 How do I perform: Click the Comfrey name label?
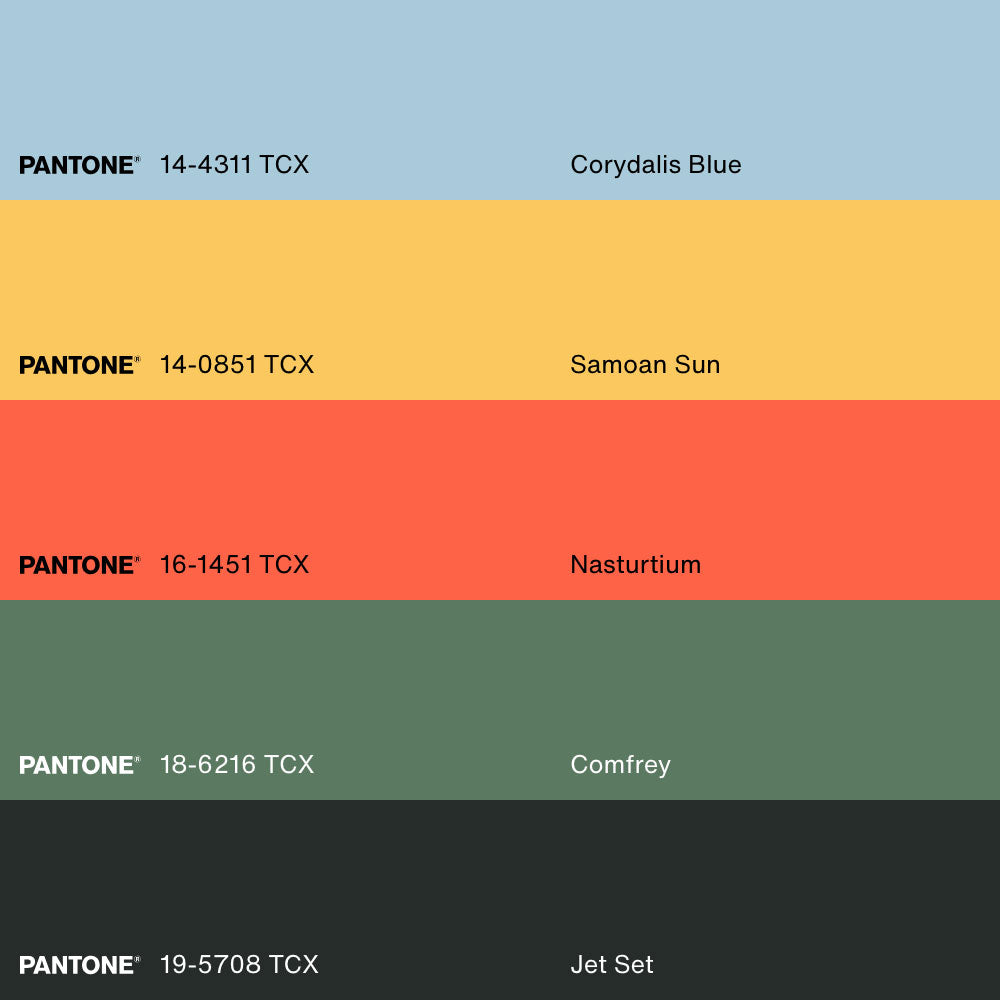[620, 765]
